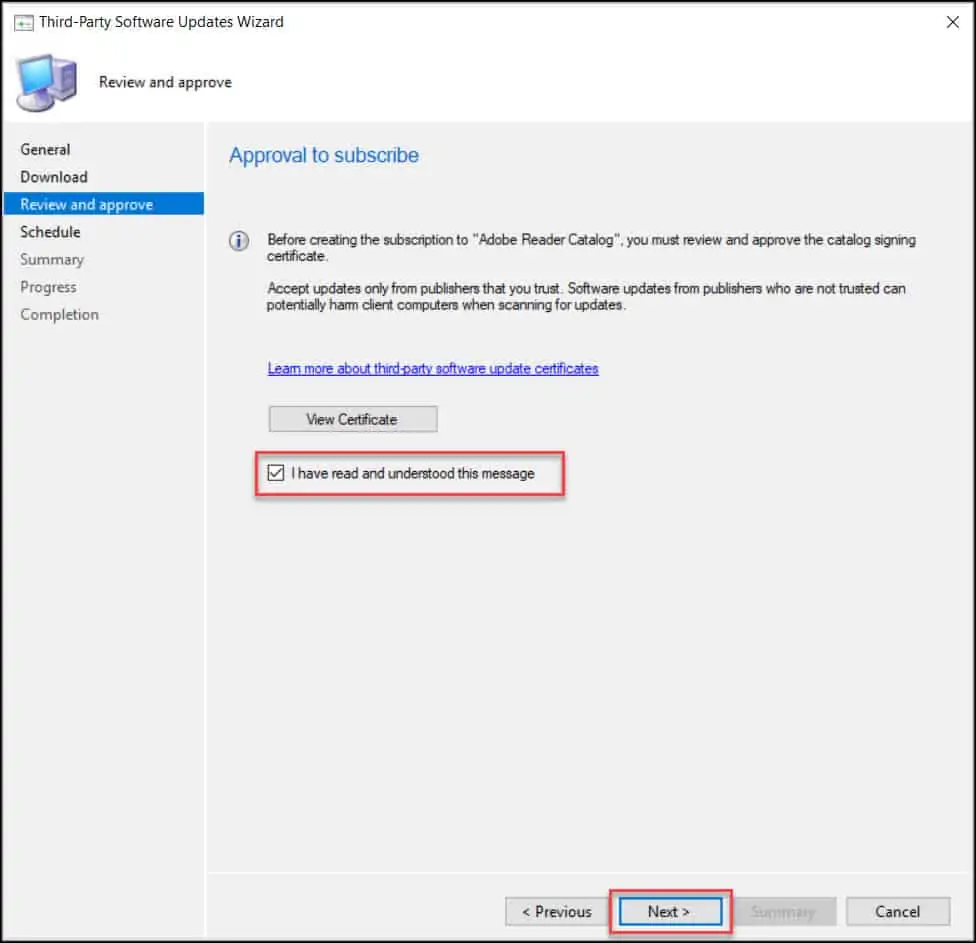The image size is (976, 943).
Task: Click the View Certificate button
Action: [x=353, y=419]
